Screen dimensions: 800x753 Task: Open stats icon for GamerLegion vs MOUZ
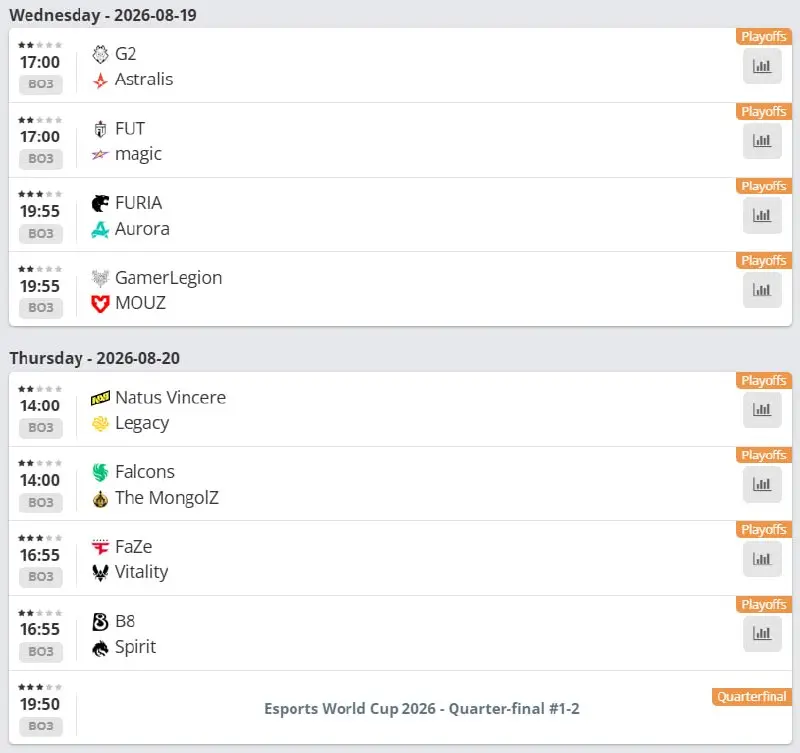coord(762,290)
